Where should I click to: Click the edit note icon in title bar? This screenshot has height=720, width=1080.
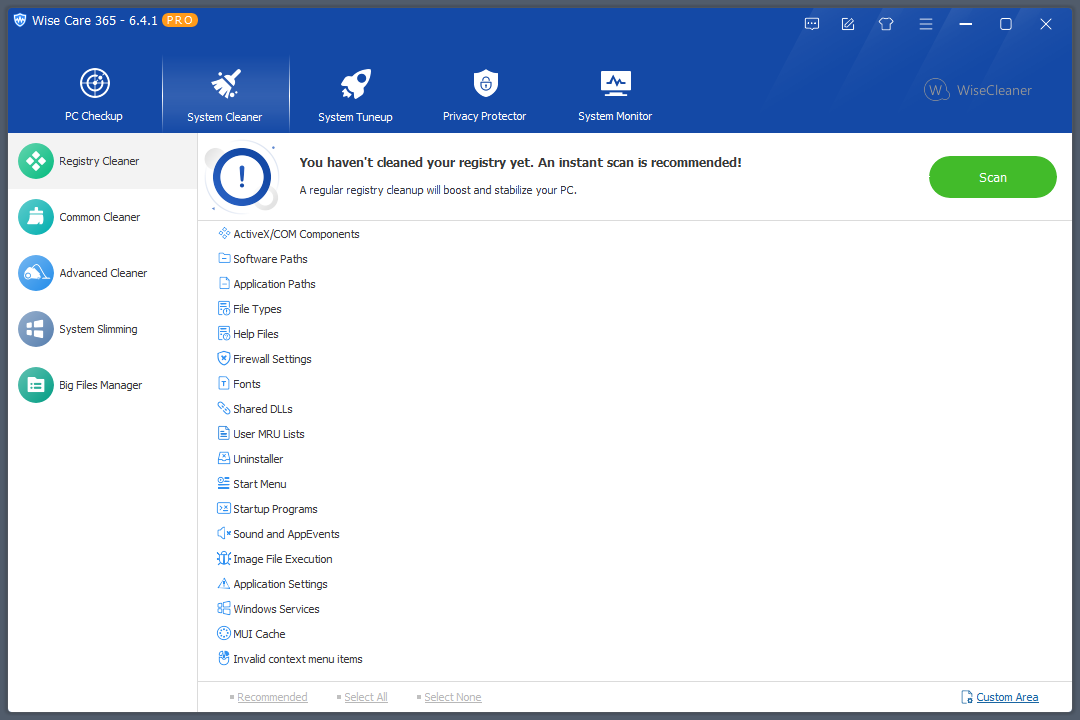[848, 24]
